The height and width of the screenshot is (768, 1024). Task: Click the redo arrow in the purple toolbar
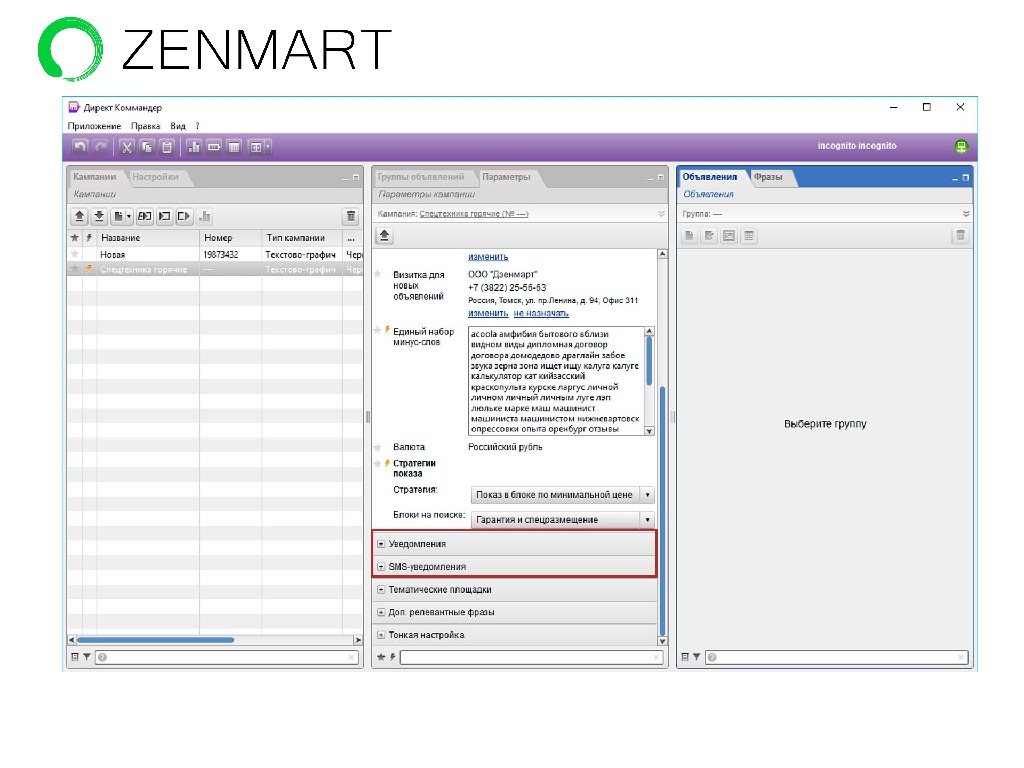click(101, 147)
